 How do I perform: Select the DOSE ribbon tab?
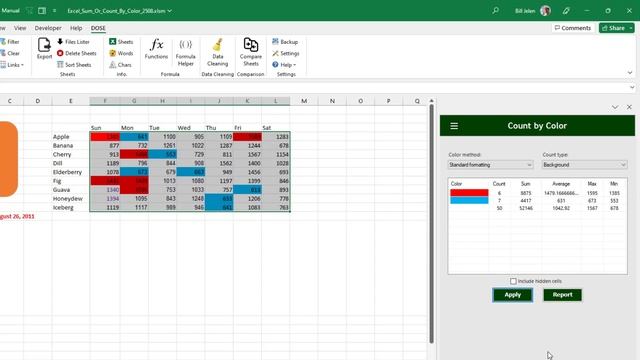tap(98, 28)
